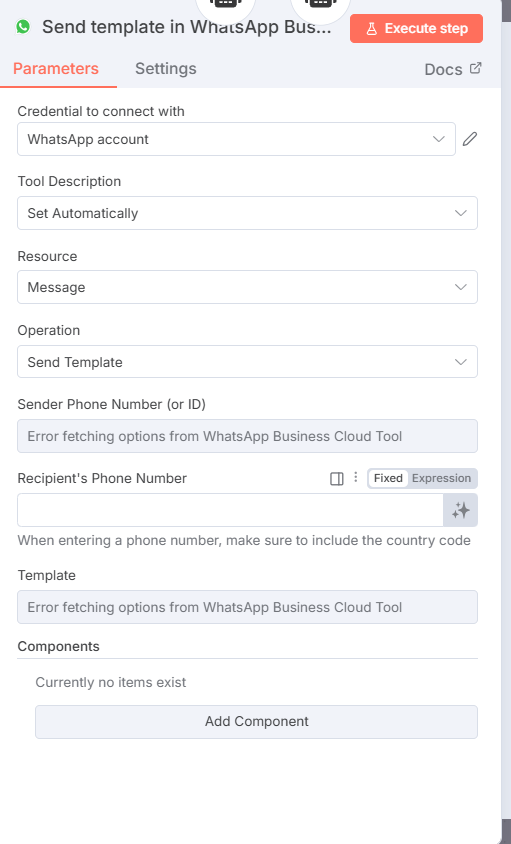
Task: Edit the WhatsApp account credential pencil icon
Action: click(470, 139)
